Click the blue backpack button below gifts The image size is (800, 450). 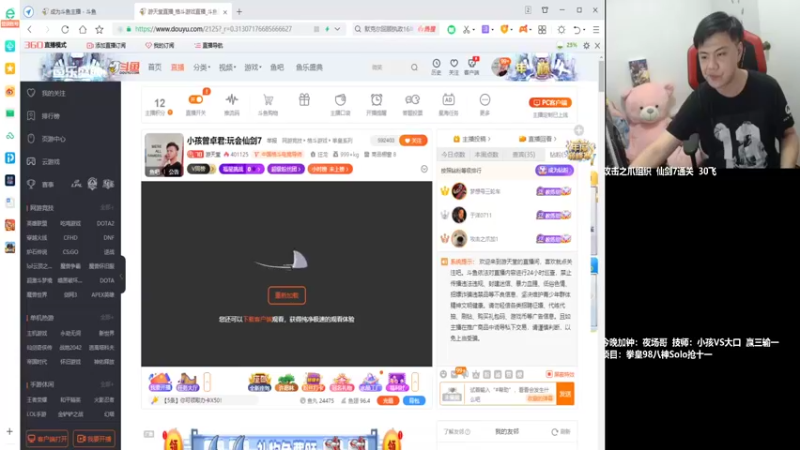414,401
